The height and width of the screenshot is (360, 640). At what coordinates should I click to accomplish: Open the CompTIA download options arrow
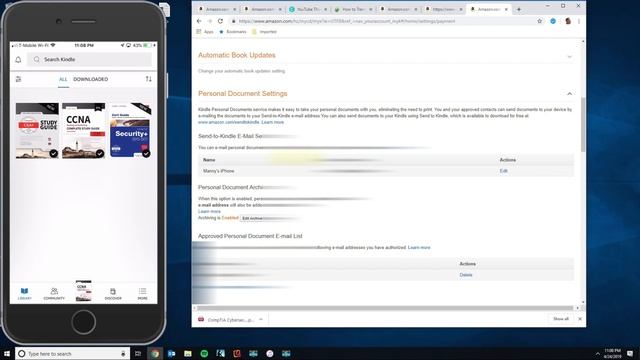[261, 320]
